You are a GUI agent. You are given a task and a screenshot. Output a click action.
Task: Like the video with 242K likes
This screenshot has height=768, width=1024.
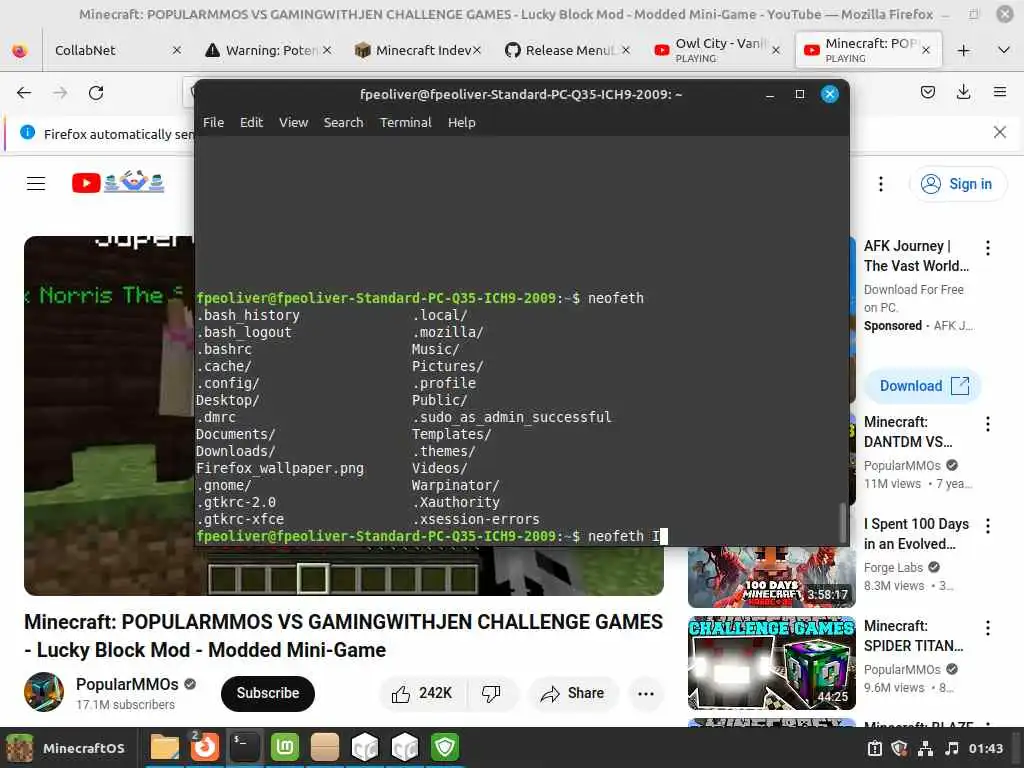coord(422,694)
